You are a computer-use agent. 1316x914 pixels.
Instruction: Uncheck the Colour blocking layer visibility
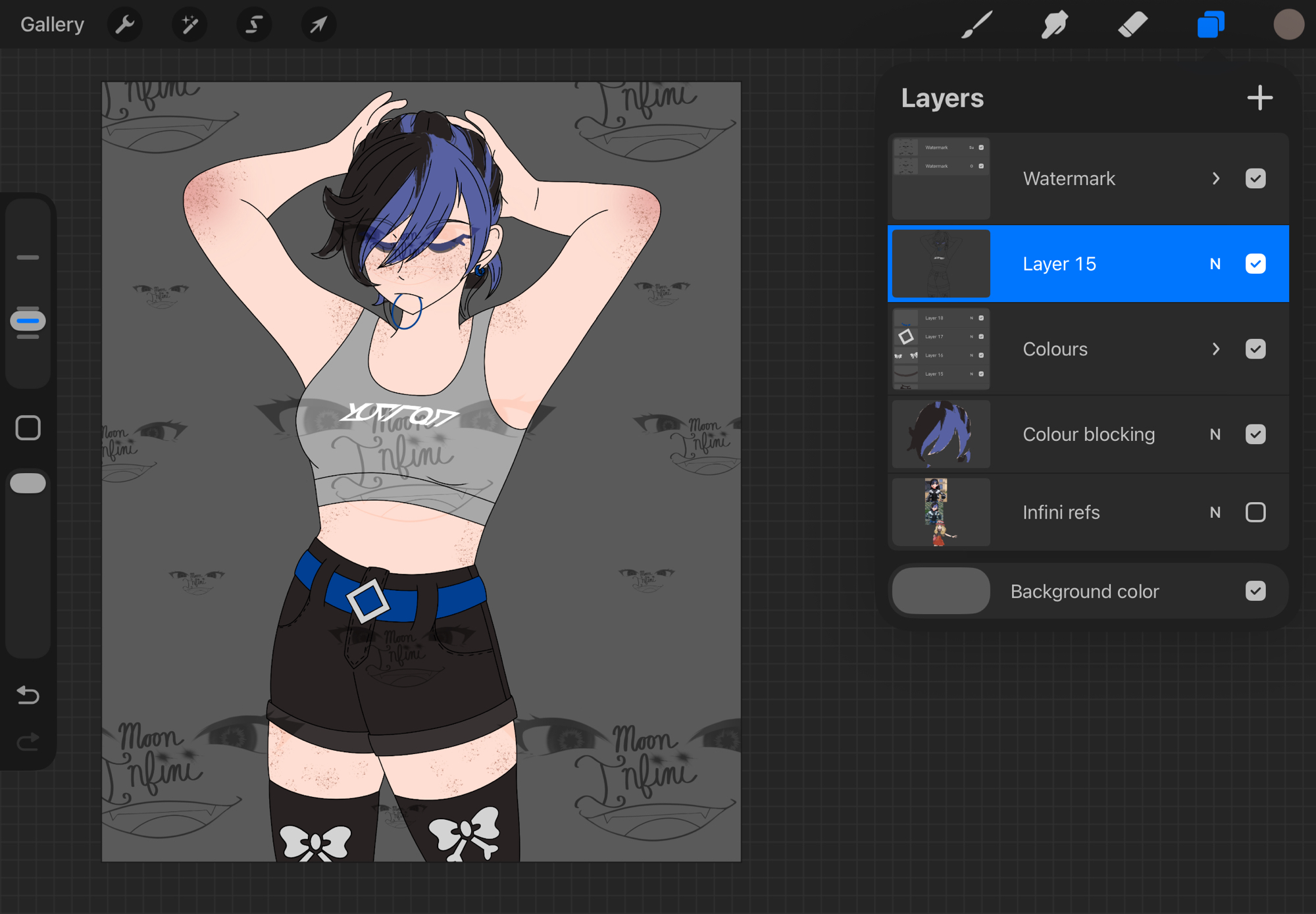[x=1255, y=434]
